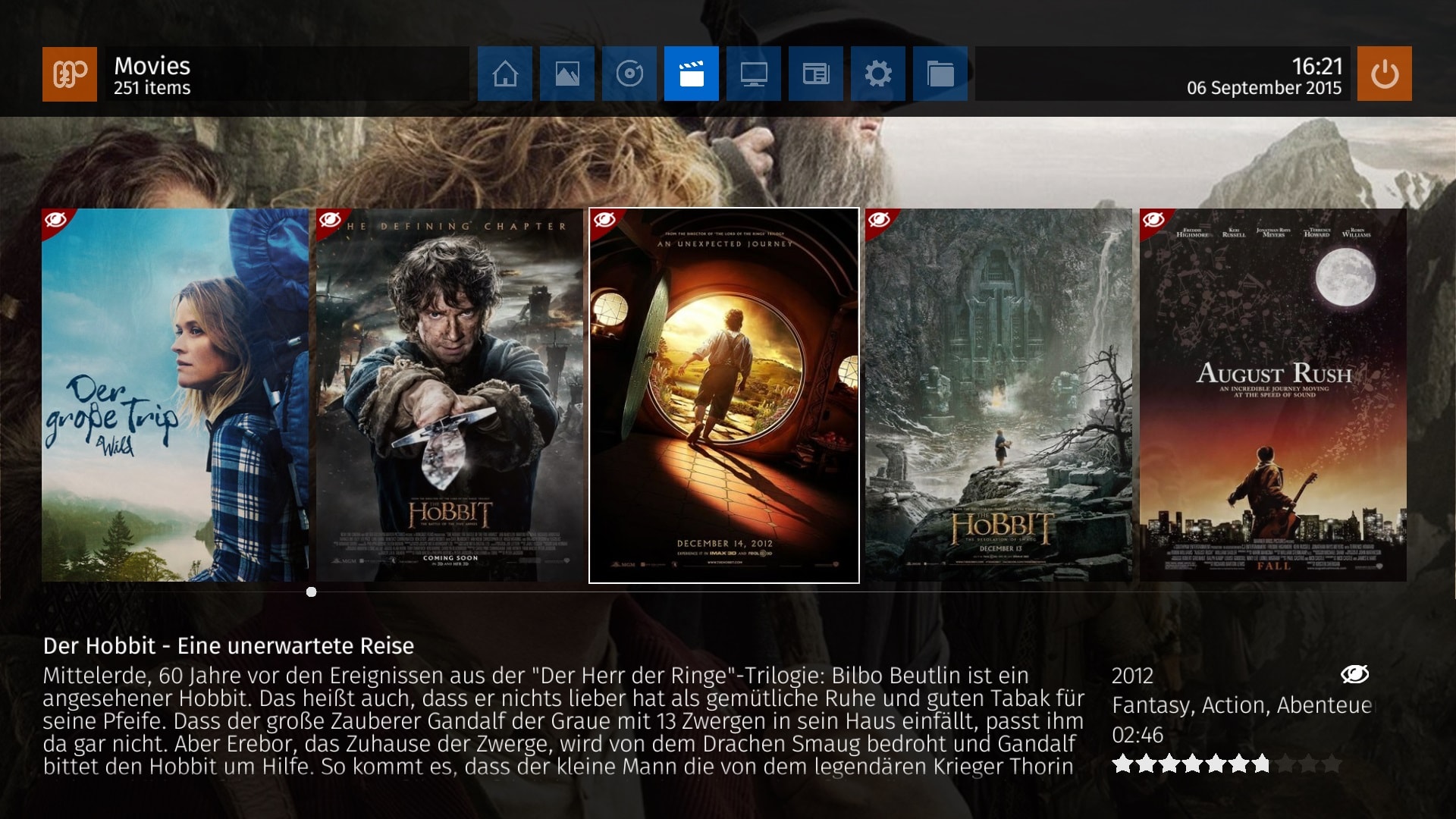Open the programs window icon

pyautogui.click(x=816, y=74)
